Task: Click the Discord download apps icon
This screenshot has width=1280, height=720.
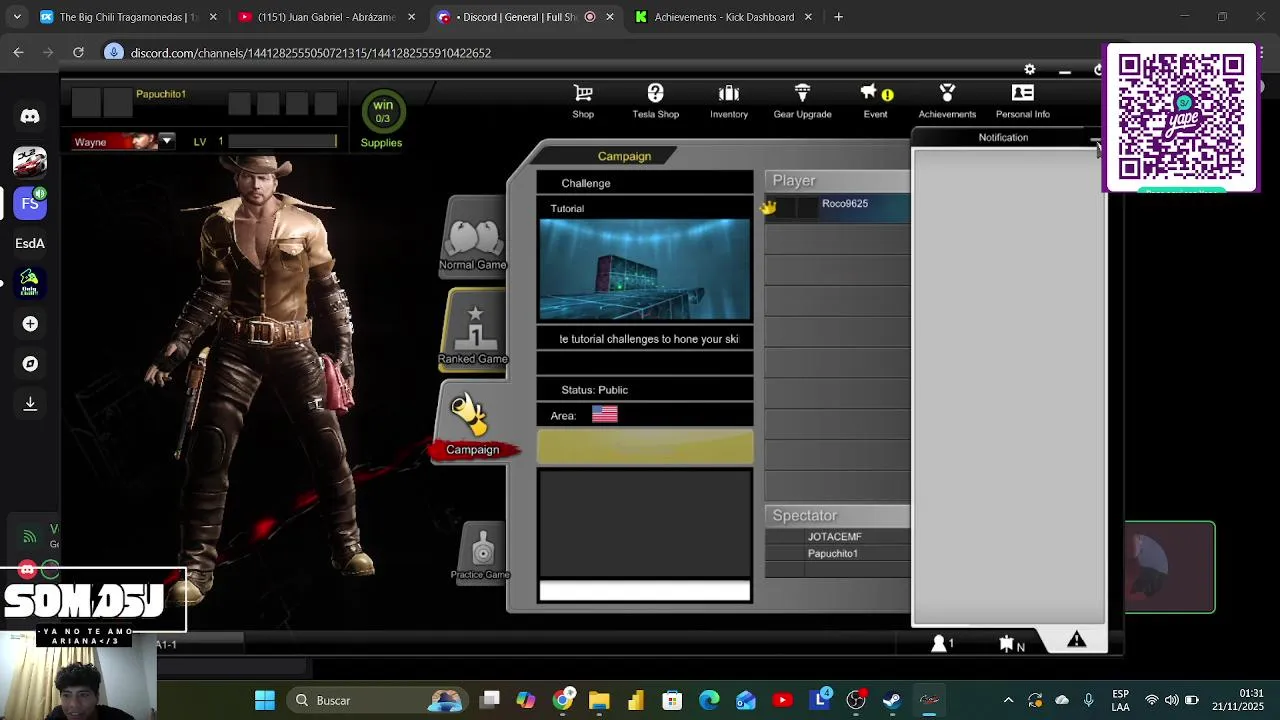Action: click(x=30, y=404)
